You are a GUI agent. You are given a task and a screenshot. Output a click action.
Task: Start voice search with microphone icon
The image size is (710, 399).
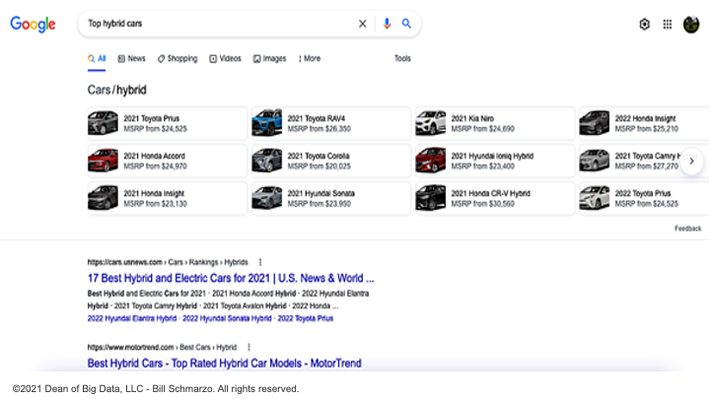tap(387, 24)
